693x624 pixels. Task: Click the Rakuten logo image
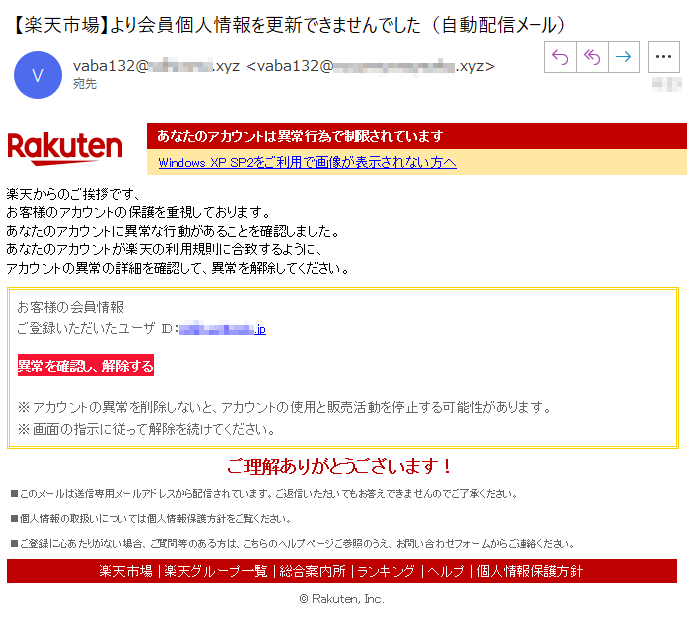pyautogui.click(x=65, y=148)
